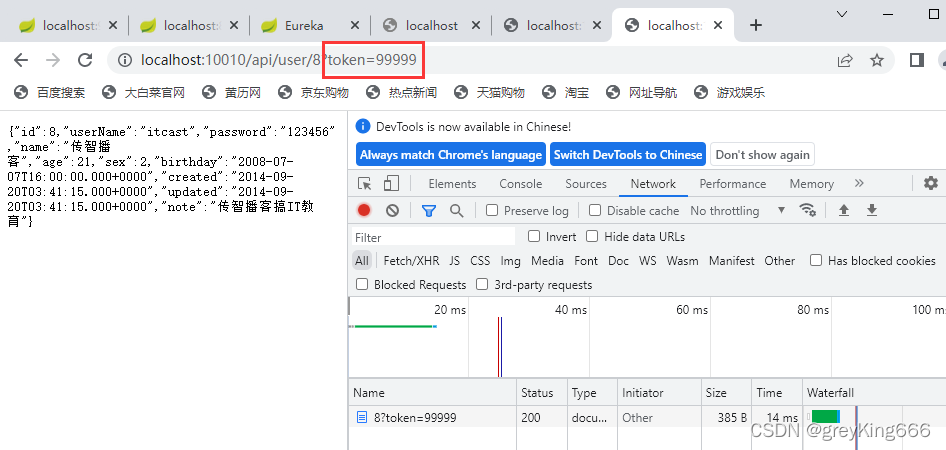This screenshot has height=450, width=946.
Task: Filter requests by Fetch/XHR
Action: (411, 261)
